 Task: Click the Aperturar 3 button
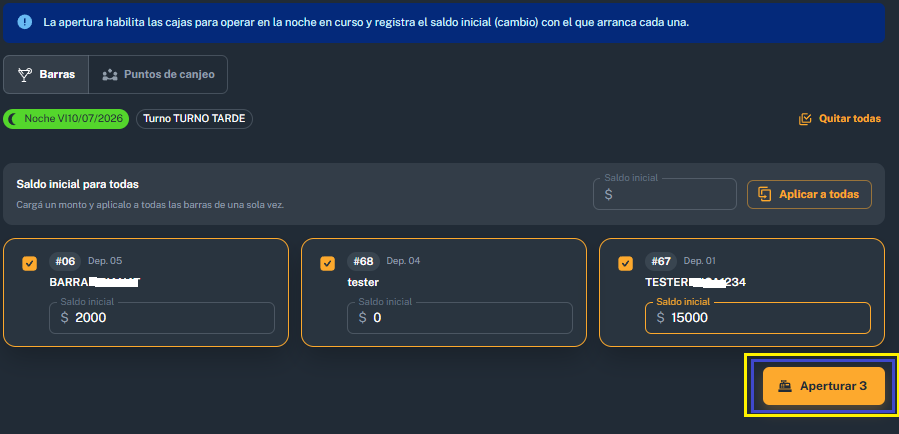click(823, 386)
